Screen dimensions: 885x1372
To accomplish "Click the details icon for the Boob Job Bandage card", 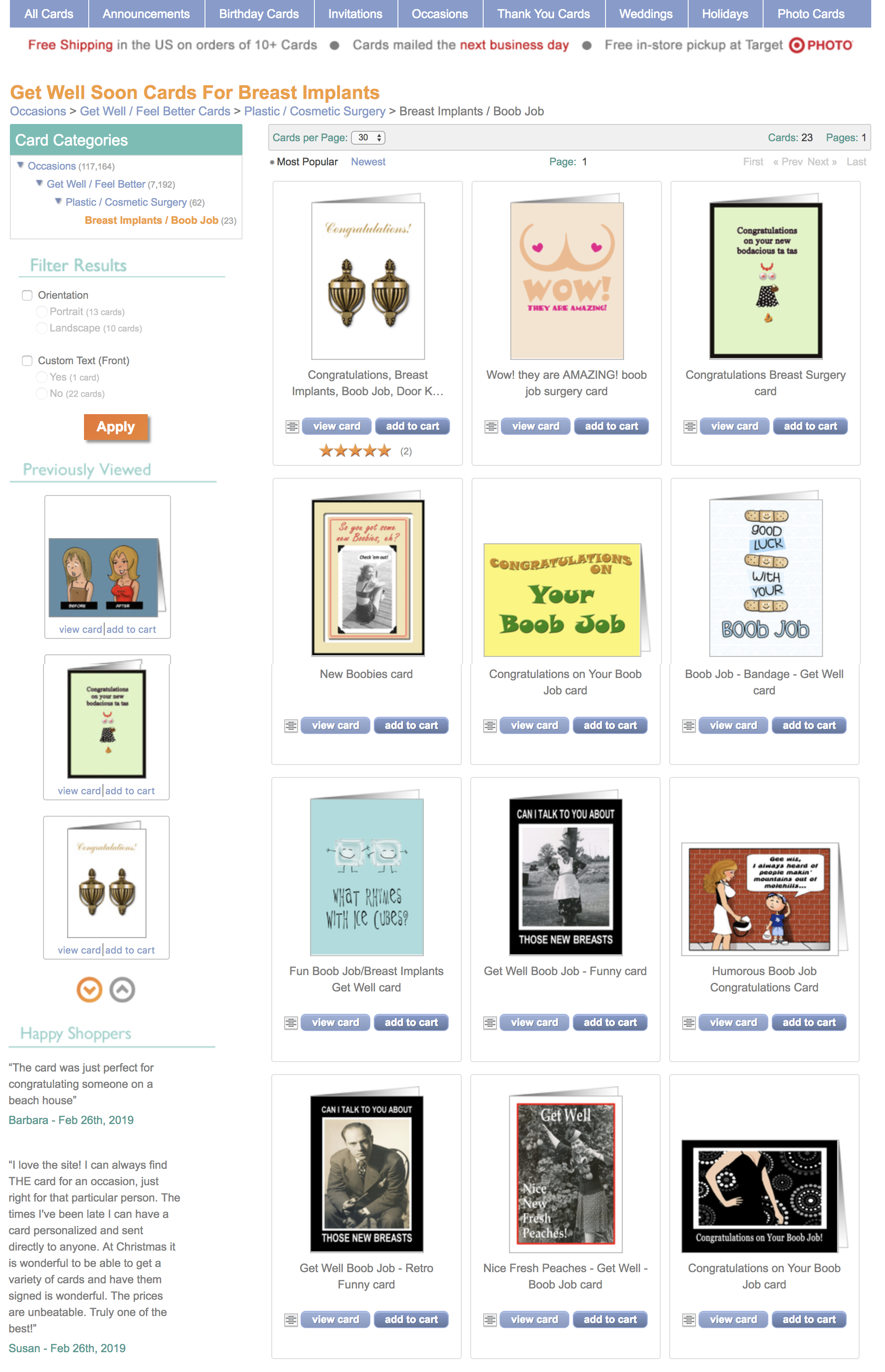I will [x=689, y=726].
